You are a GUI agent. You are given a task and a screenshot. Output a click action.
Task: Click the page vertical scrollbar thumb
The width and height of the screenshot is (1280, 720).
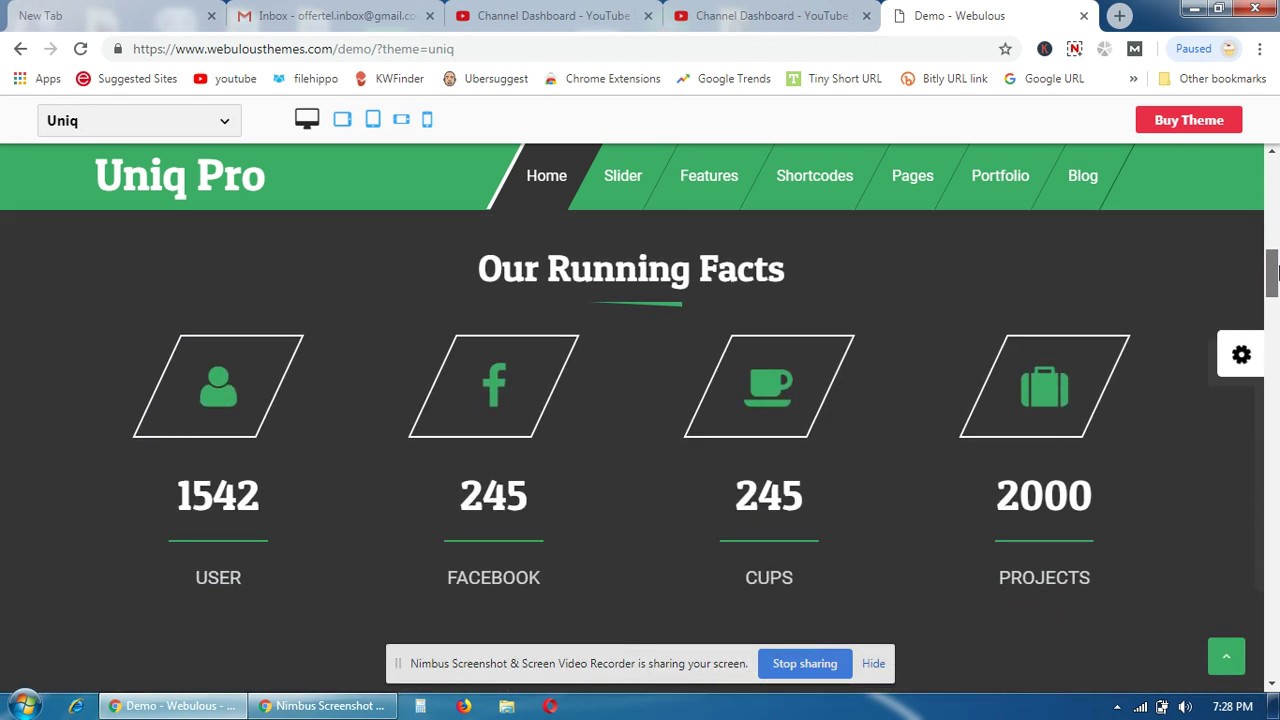click(x=1272, y=272)
